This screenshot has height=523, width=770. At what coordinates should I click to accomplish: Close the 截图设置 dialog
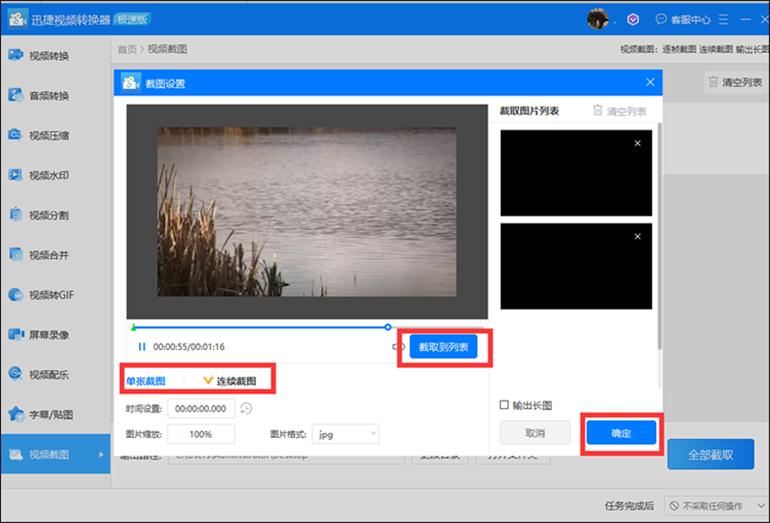650,83
